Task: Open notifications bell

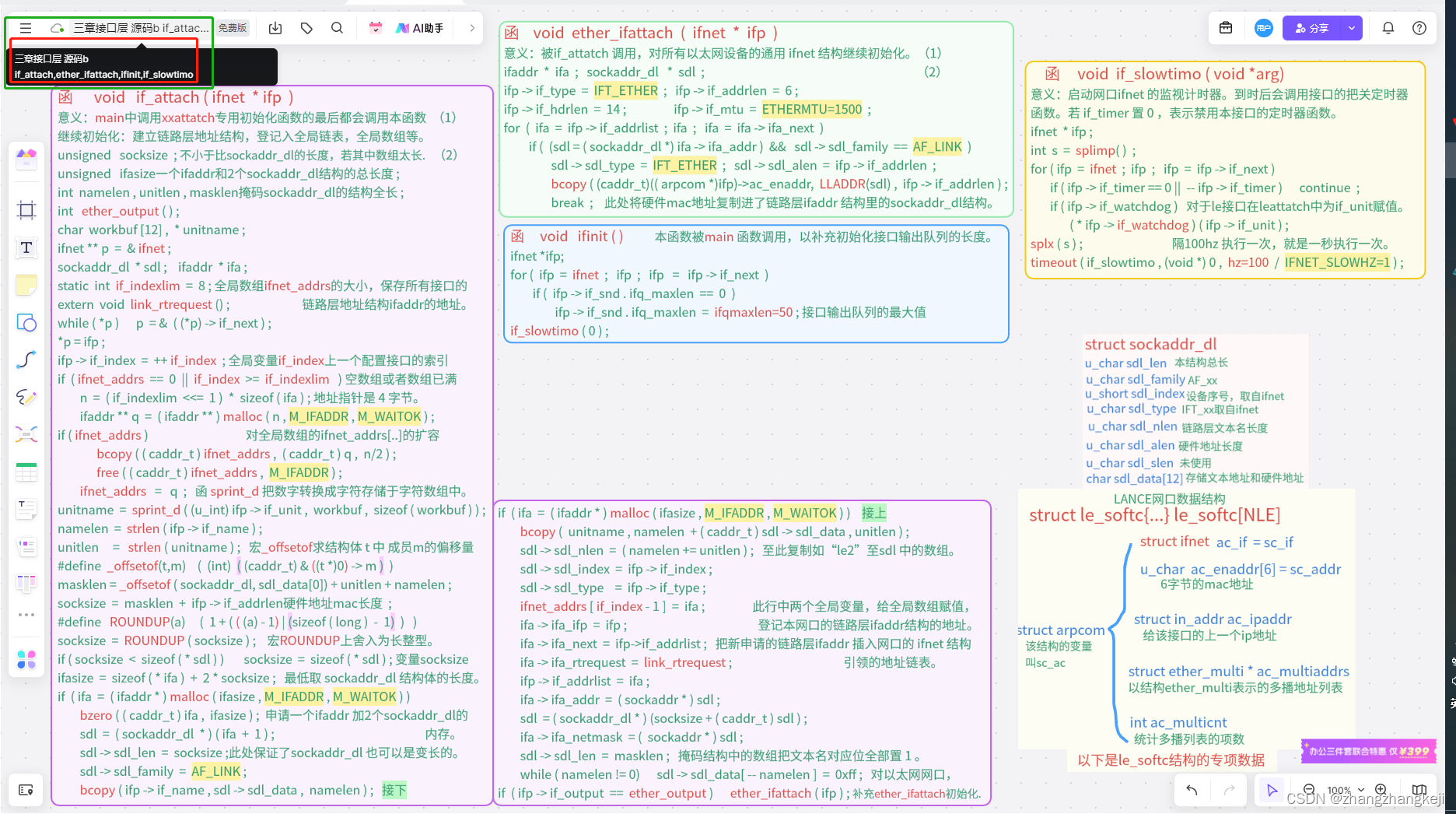Action: [x=1388, y=28]
